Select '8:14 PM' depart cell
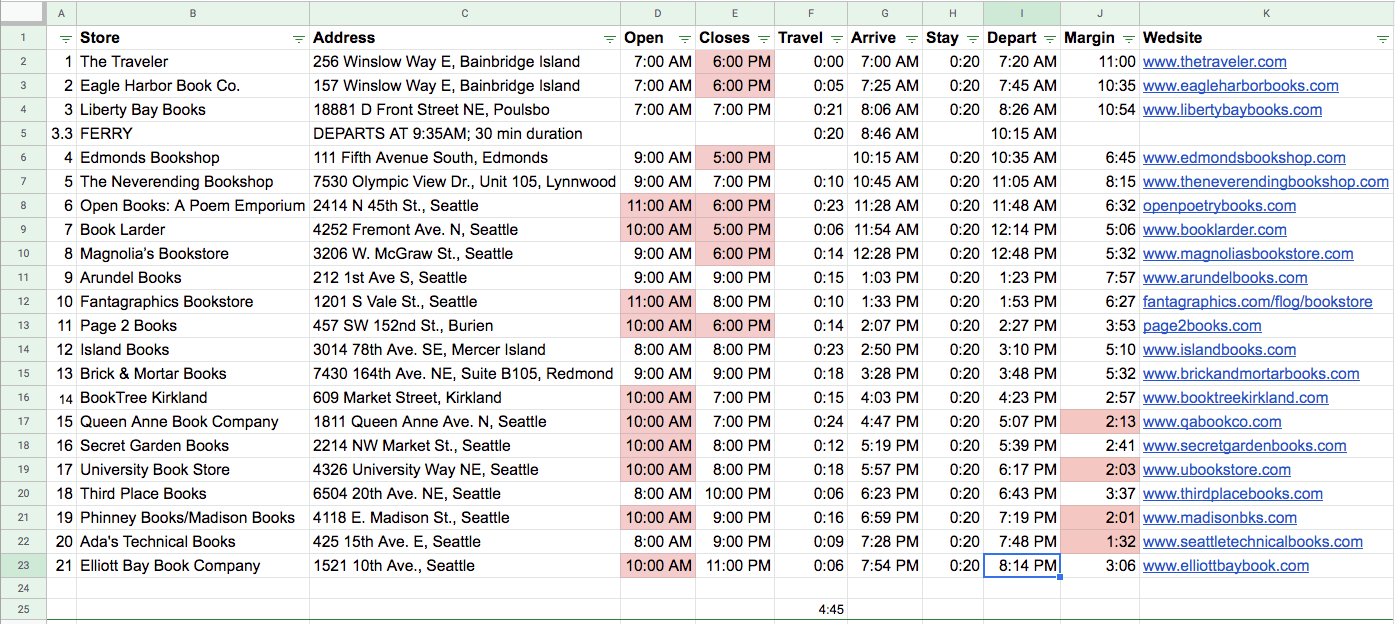This screenshot has width=1395, height=624. [x=1022, y=566]
